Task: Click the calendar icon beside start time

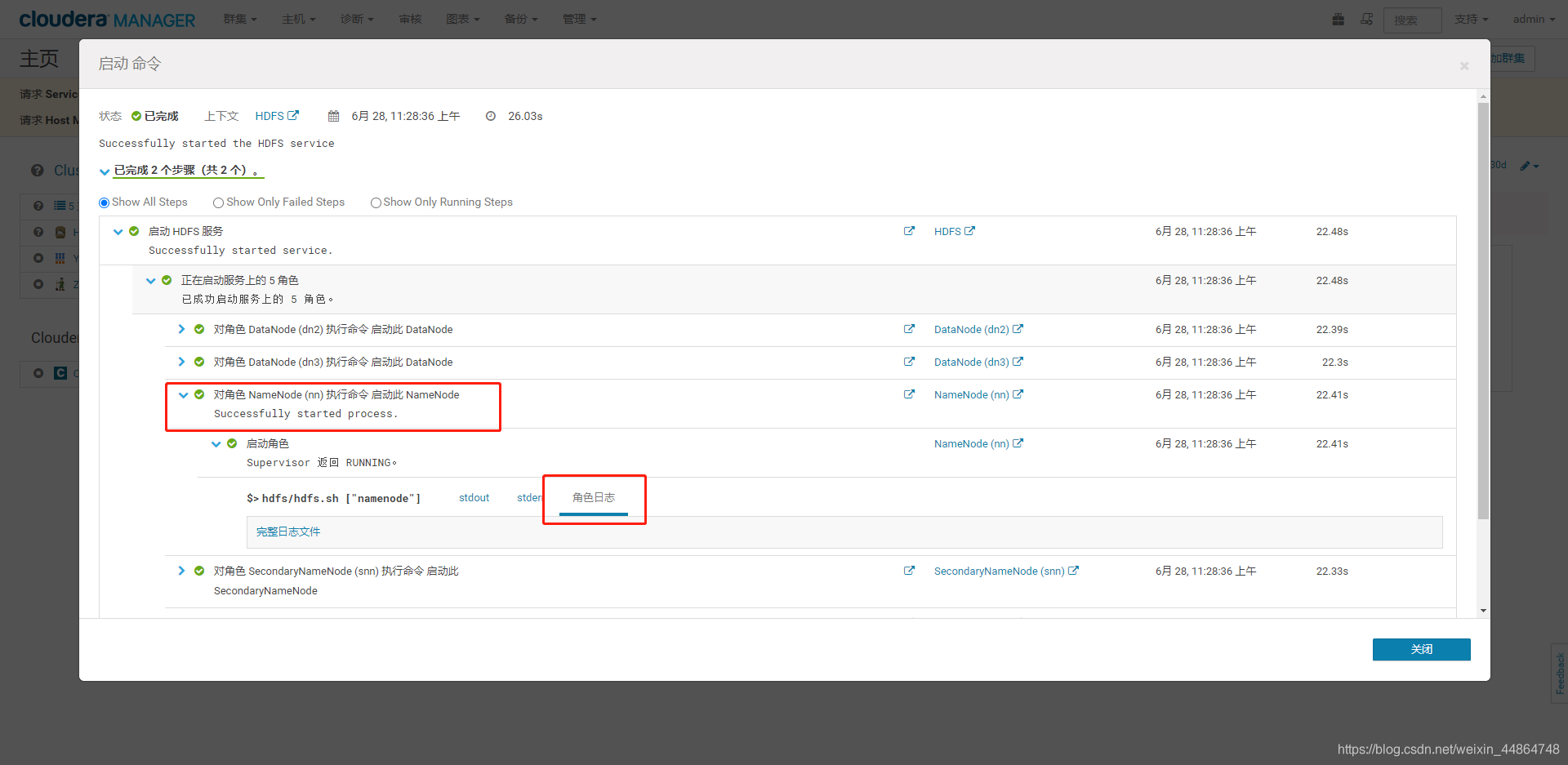Action: [333, 116]
